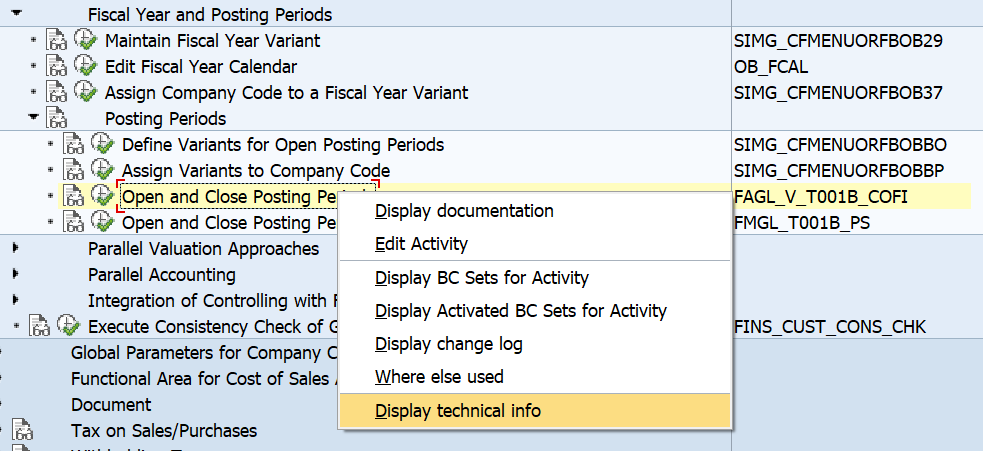Screen dimensions: 983x451
Task: Click execute icon for Maintain Fiscal Year Variant
Action: pos(85,41)
